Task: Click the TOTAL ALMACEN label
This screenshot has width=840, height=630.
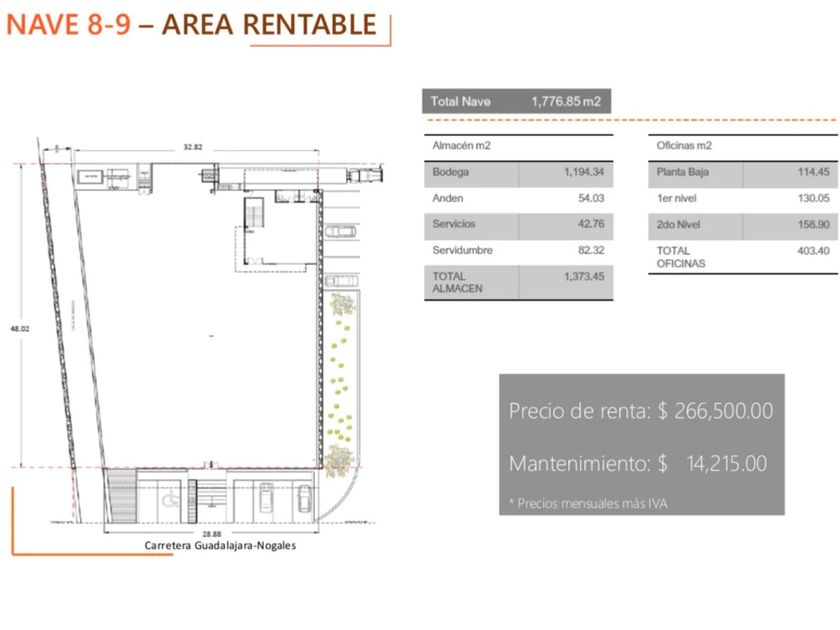Action: click(457, 282)
